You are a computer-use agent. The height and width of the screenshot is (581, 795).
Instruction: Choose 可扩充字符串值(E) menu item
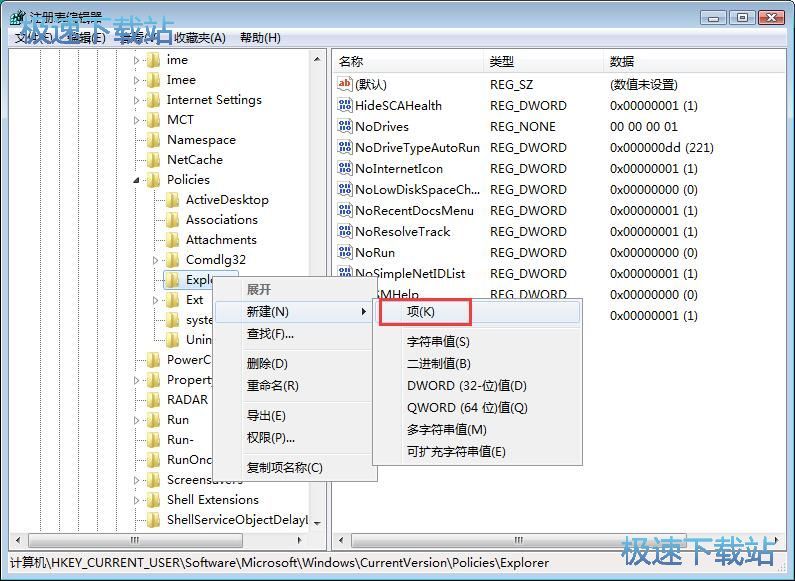(479, 452)
